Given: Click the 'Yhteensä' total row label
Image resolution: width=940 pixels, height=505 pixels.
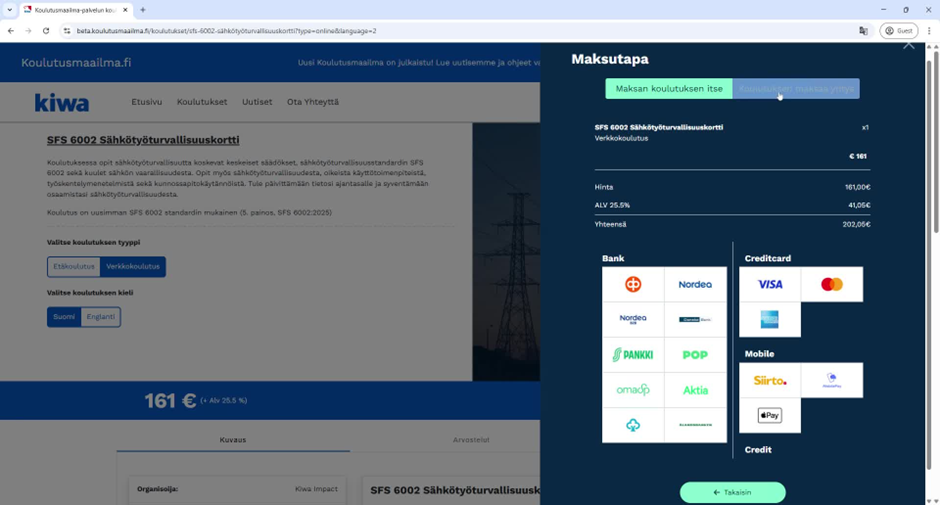Looking at the screenshot, I should (x=610, y=224).
